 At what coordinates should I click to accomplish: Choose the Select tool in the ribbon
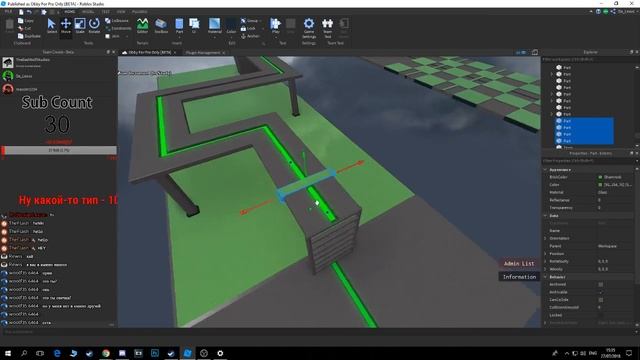[x=51, y=26]
